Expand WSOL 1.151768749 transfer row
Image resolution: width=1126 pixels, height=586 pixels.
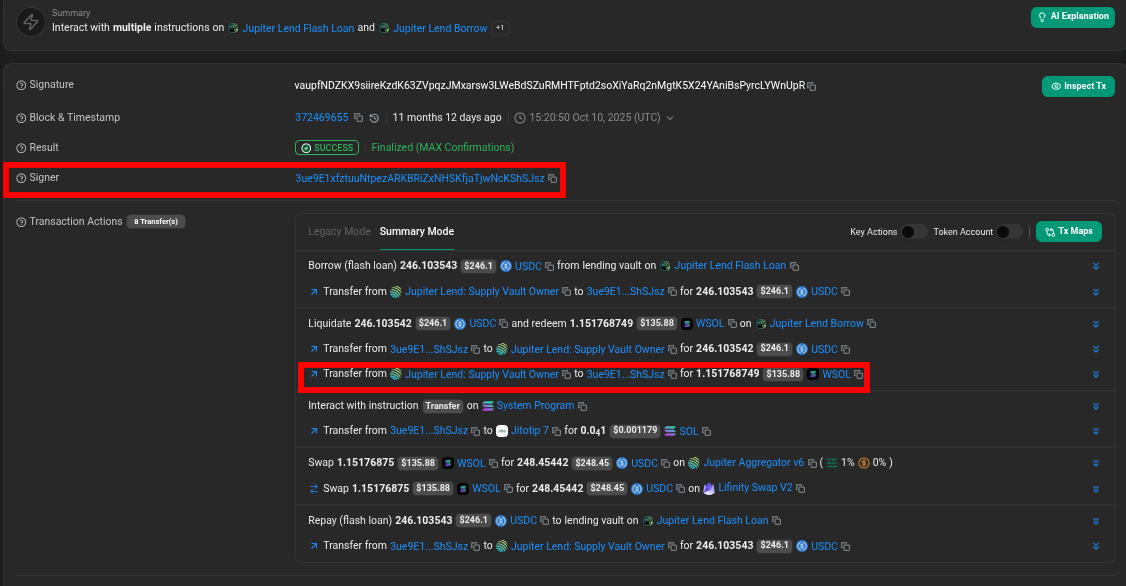pyautogui.click(x=1096, y=374)
